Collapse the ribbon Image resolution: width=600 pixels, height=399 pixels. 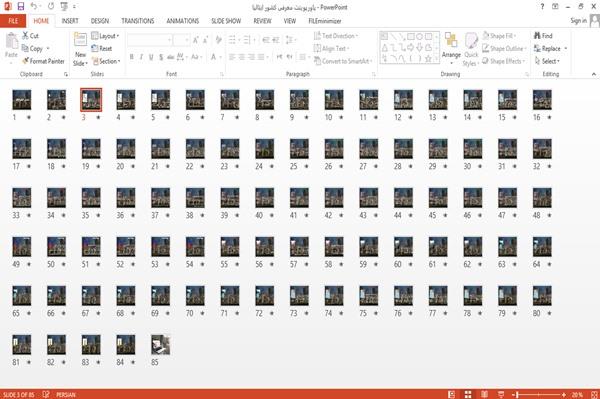(593, 74)
